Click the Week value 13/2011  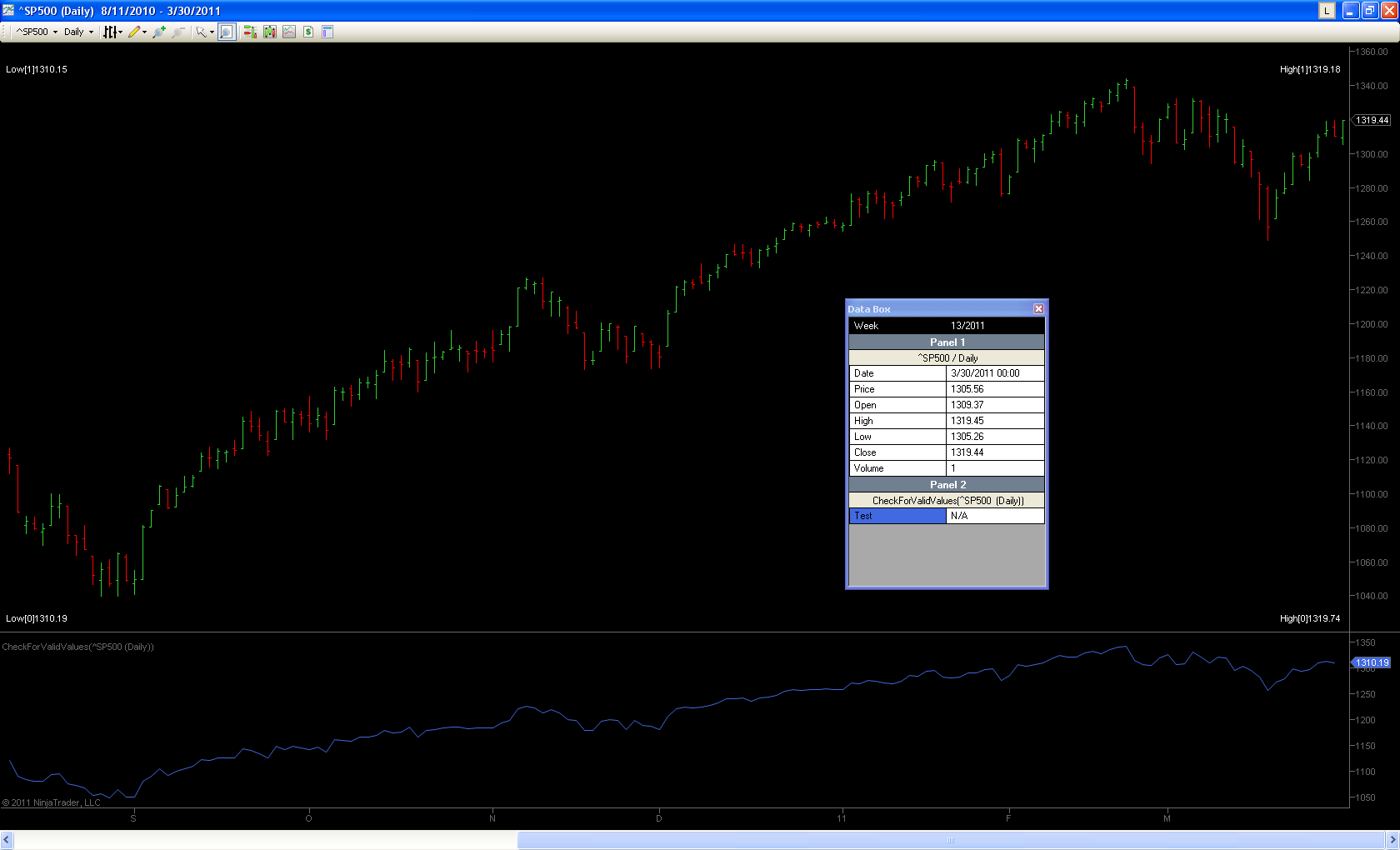click(x=967, y=326)
